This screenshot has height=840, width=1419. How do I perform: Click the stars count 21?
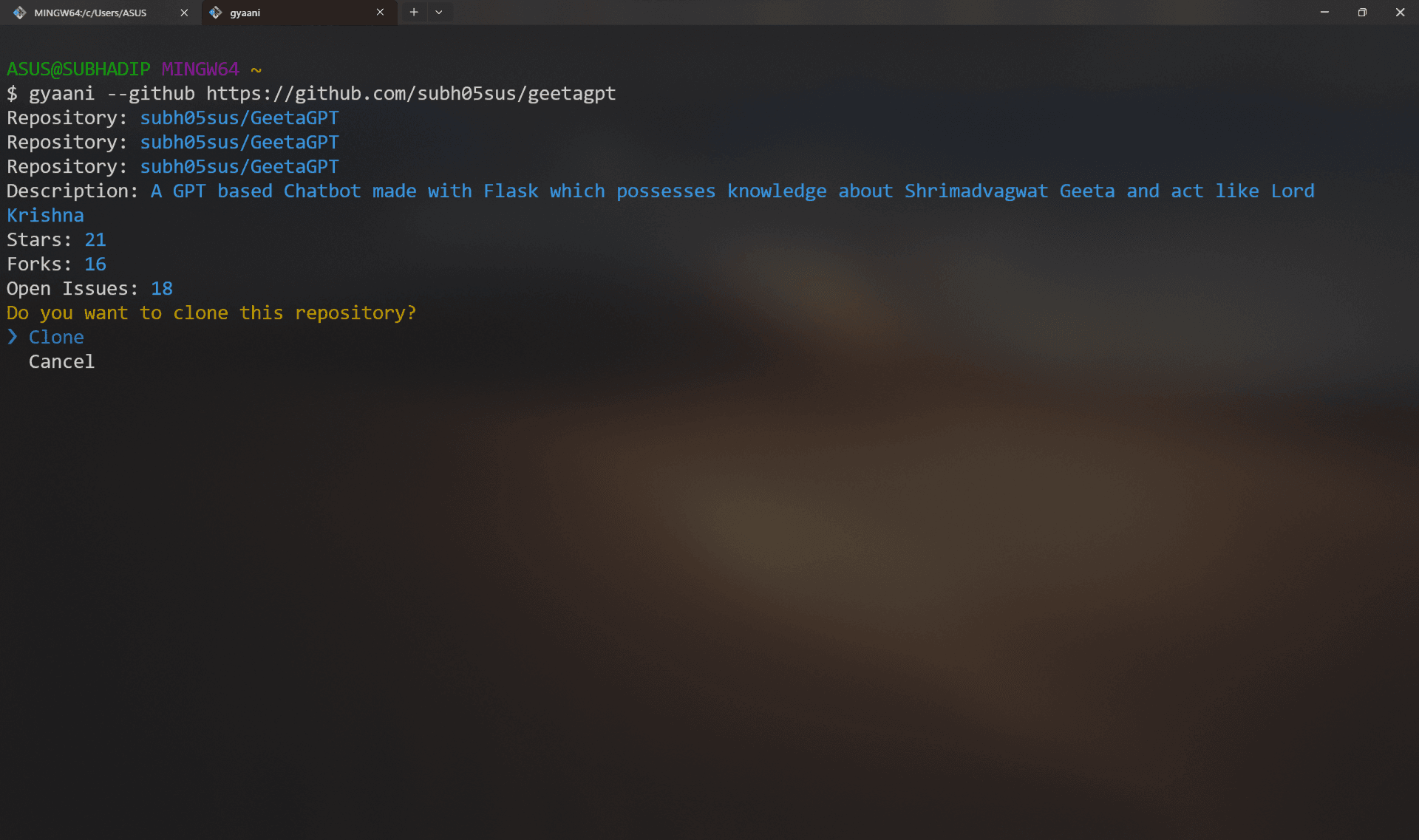point(95,240)
